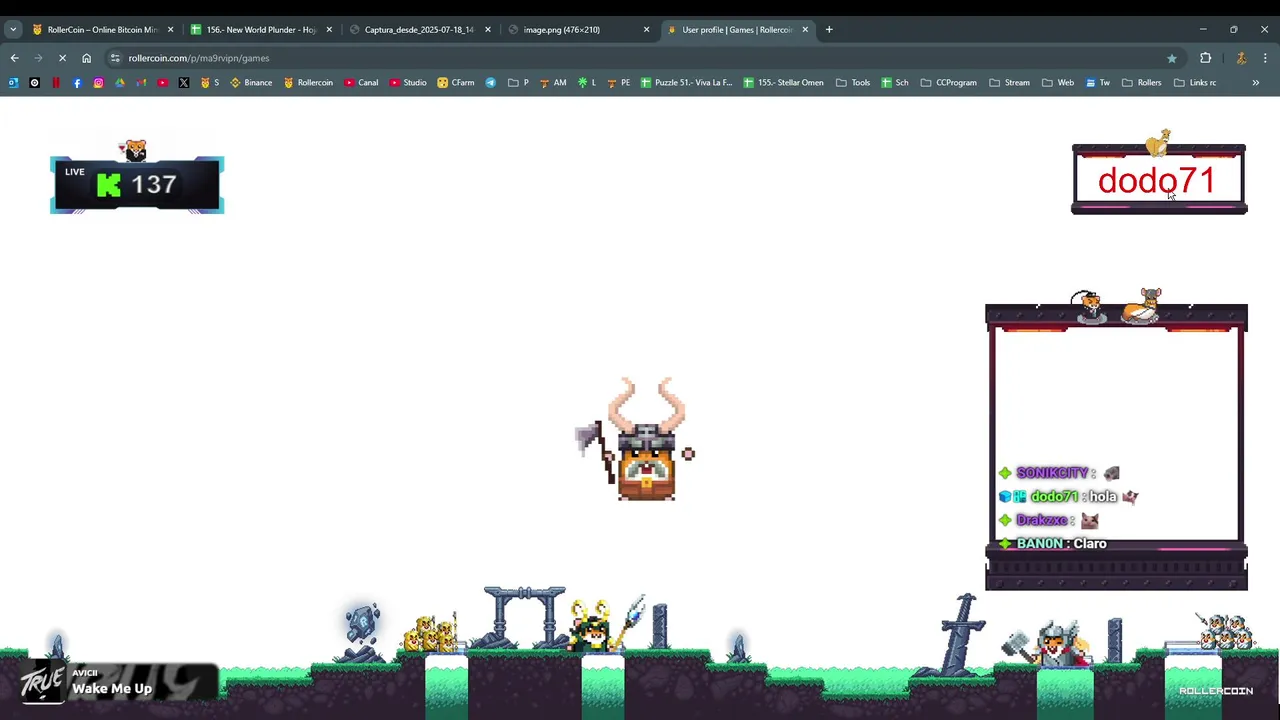1280x720 pixels.
Task: Toggle the bookmark star for this page
Action: pos(1172,58)
